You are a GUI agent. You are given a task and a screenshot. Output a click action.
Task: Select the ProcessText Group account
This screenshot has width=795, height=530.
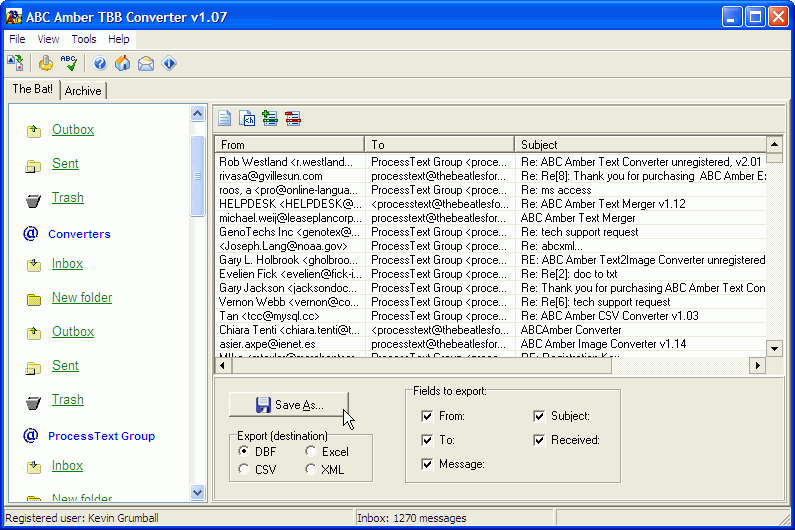click(101, 436)
